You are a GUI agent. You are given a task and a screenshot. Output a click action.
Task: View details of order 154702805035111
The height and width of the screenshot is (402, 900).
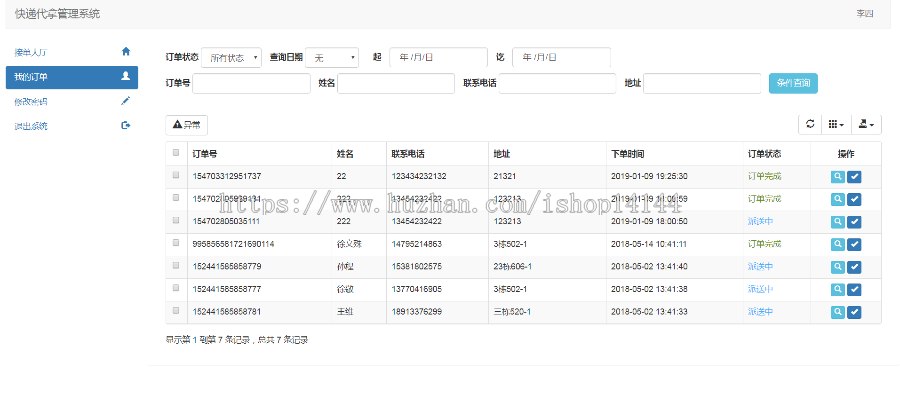[838, 222]
